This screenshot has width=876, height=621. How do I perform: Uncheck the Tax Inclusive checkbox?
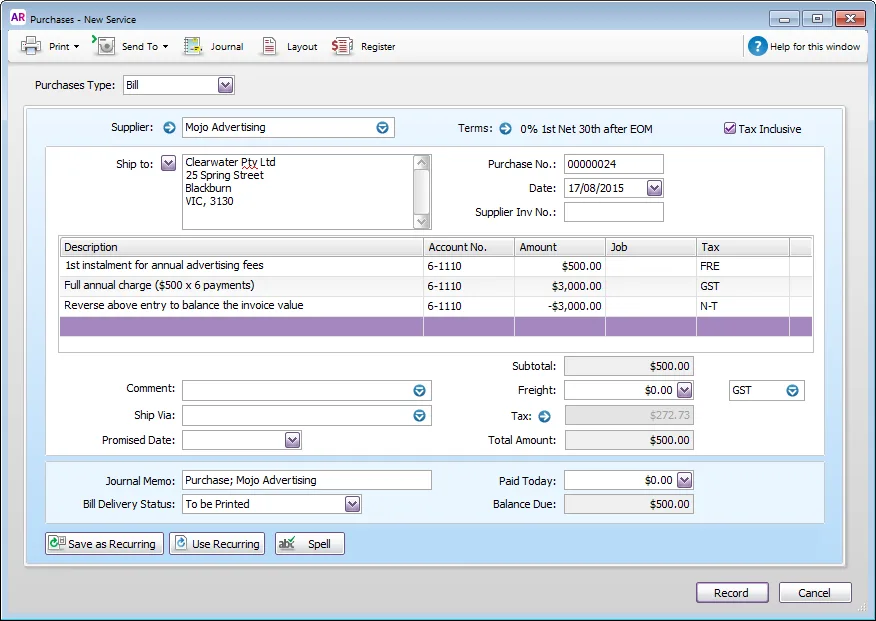click(x=729, y=128)
